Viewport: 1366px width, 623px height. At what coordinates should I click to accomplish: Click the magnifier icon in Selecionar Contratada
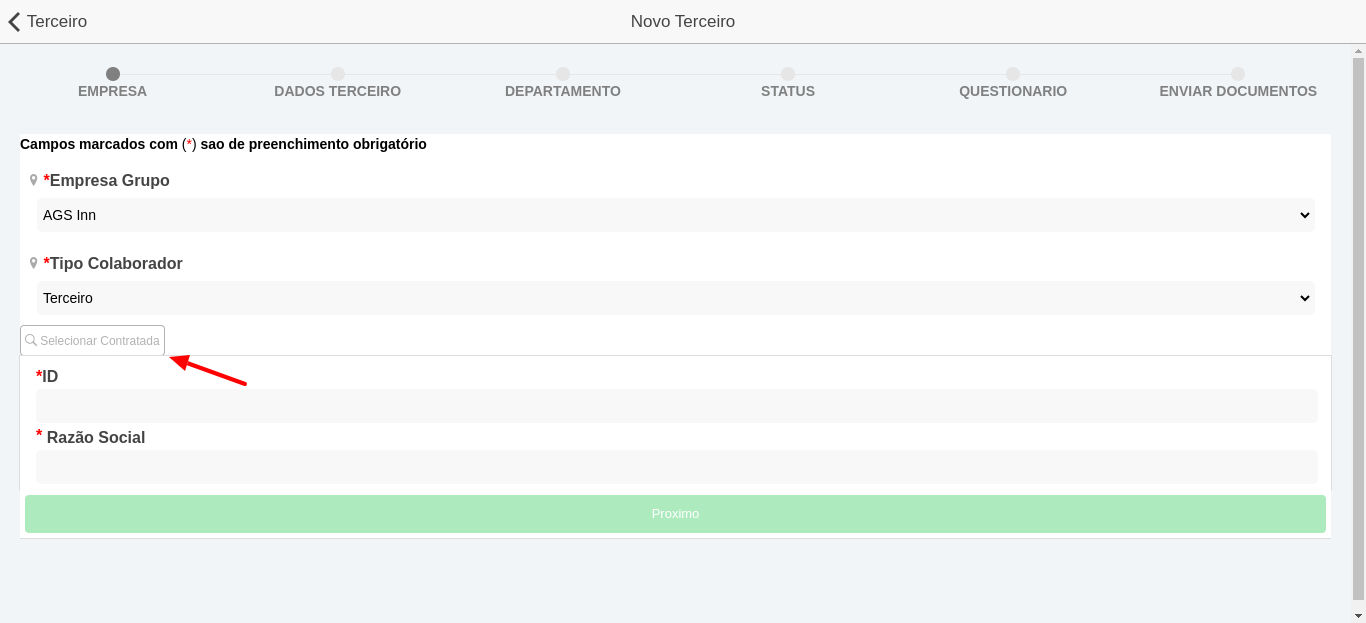click(31, 341)
